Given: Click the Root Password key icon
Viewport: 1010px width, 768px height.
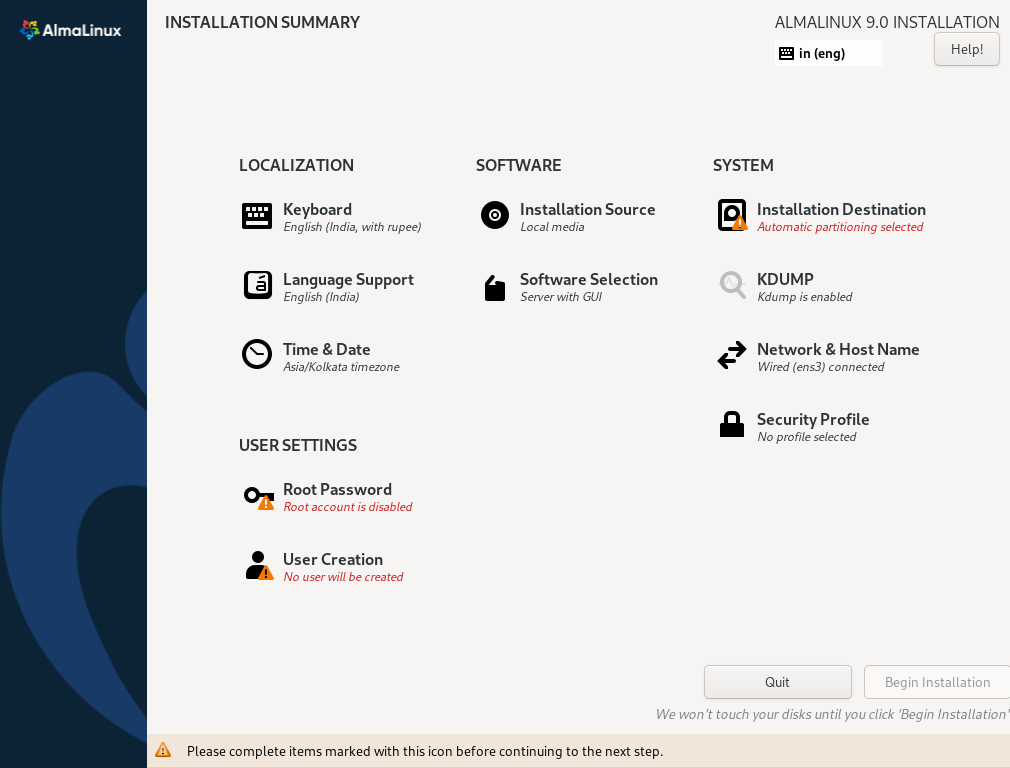Looking at the screenshot, I should (x=256, y=494).
